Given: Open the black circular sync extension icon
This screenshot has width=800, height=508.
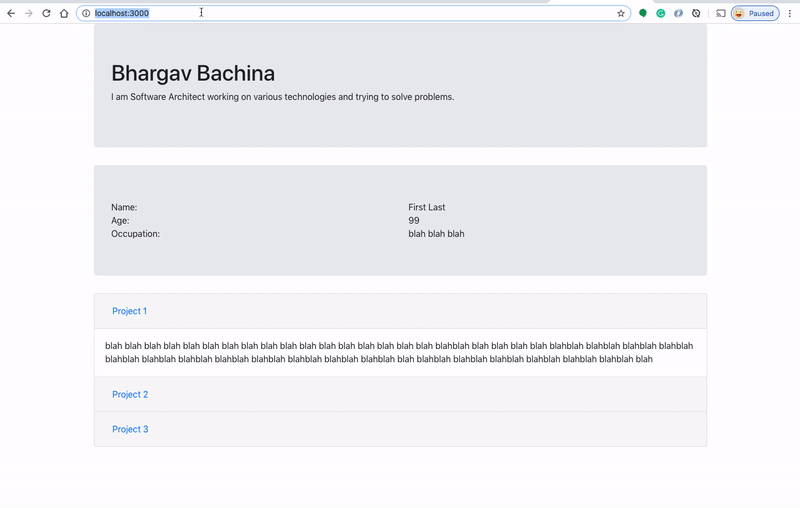Looking at the screenshot, I should pyautogui.click(x=696, y=13).
